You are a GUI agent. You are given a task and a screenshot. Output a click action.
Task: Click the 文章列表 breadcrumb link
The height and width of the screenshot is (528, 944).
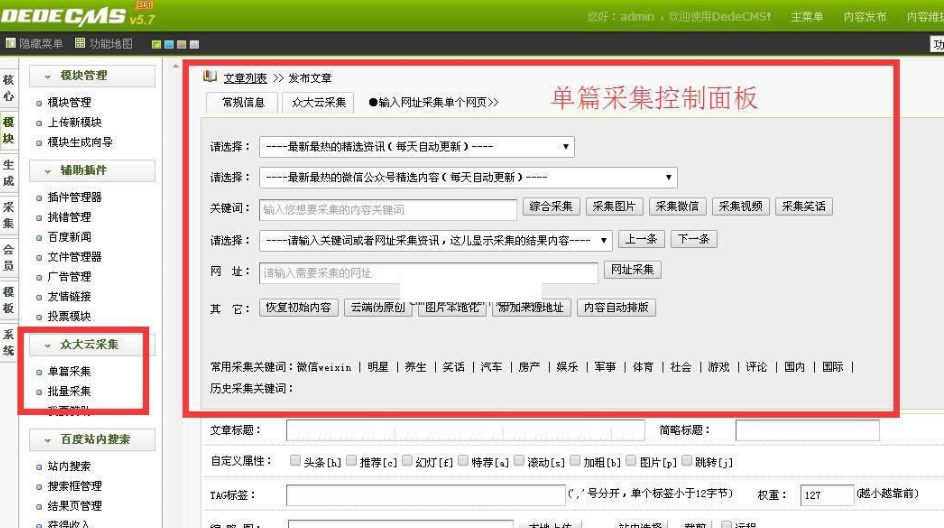[x=245, y=78]
